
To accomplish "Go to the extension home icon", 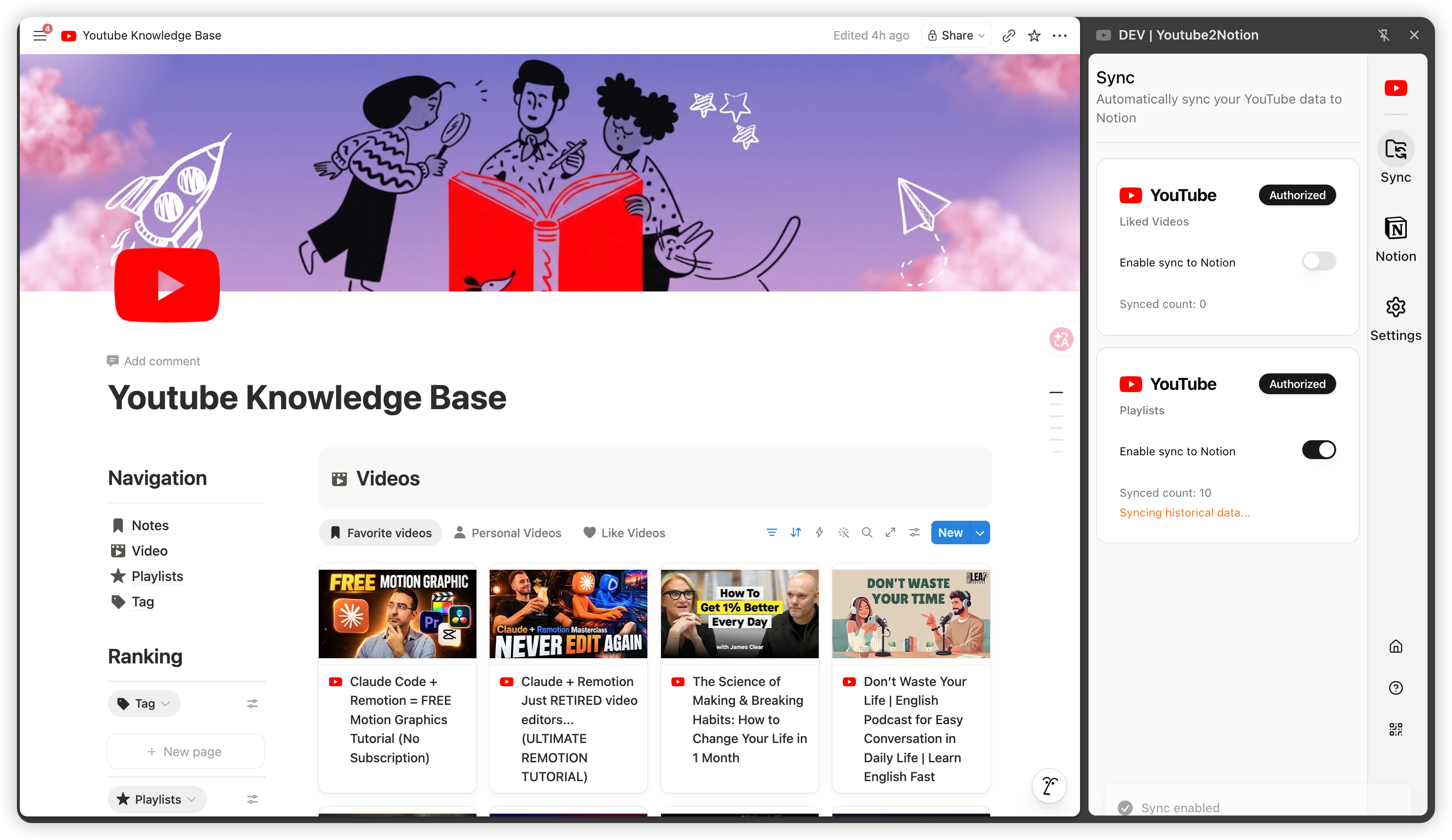I will coord(1396,646).
